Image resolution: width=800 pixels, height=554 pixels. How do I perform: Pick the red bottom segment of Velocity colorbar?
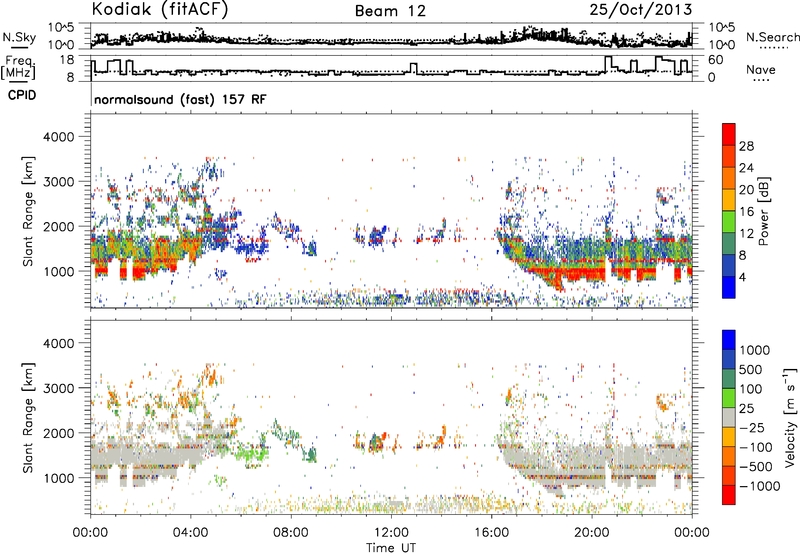729,495
